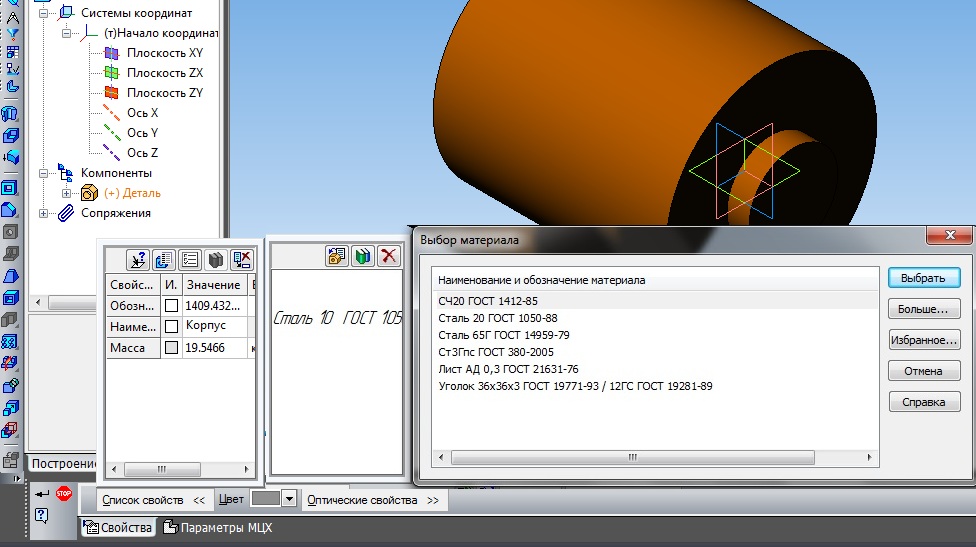Viewport: 976px width, 547px height.
Task: Collapse the (т)Начало координат node
Action: (66, 33)
